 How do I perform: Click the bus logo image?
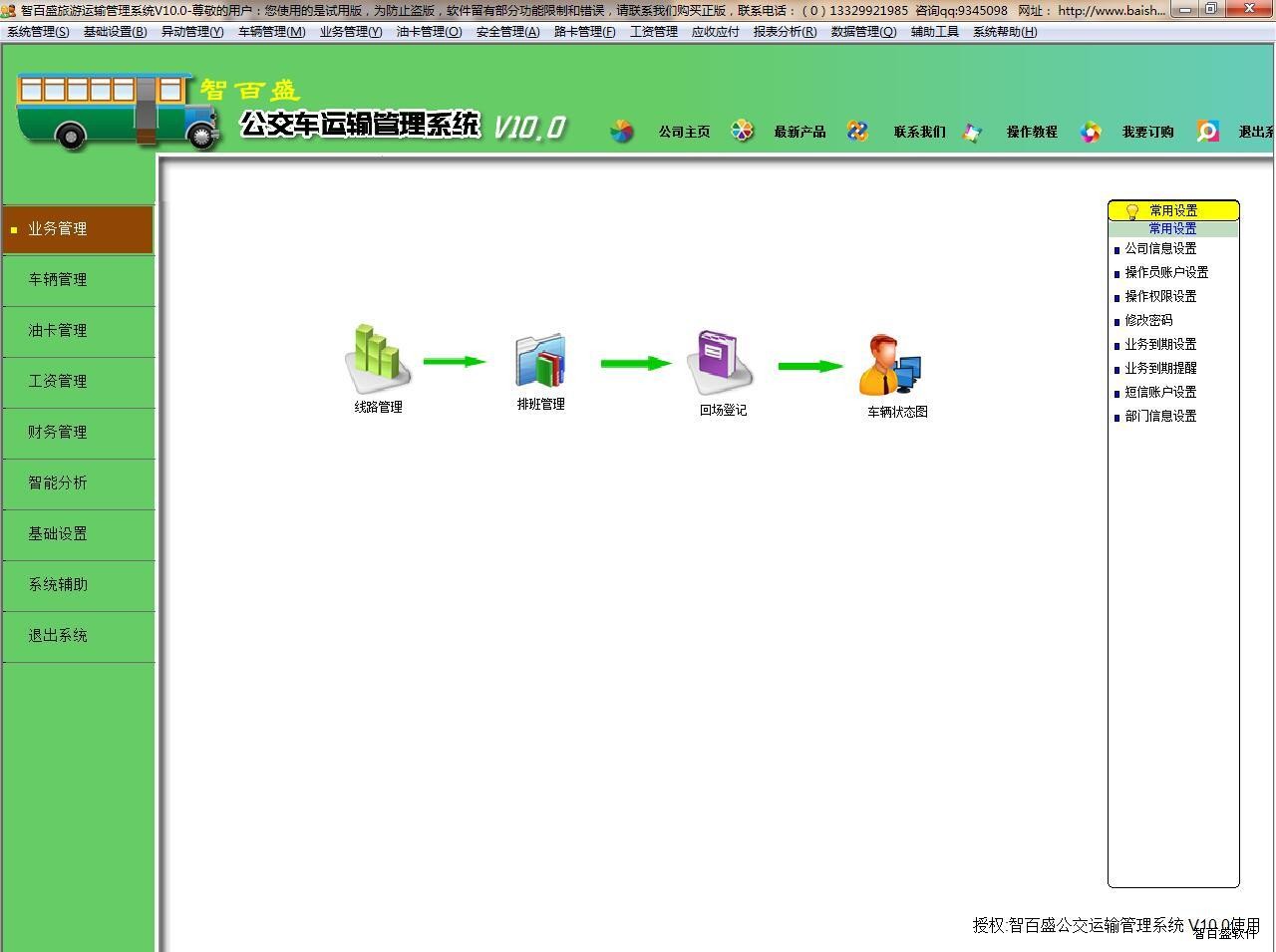pos(118,111)
